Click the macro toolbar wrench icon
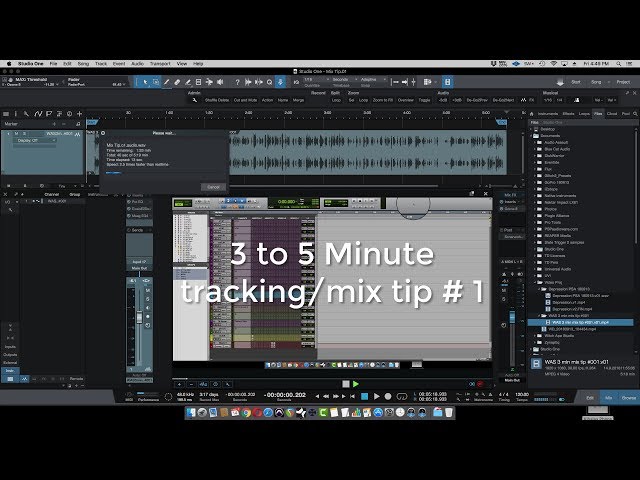 [x=195, y=100]
